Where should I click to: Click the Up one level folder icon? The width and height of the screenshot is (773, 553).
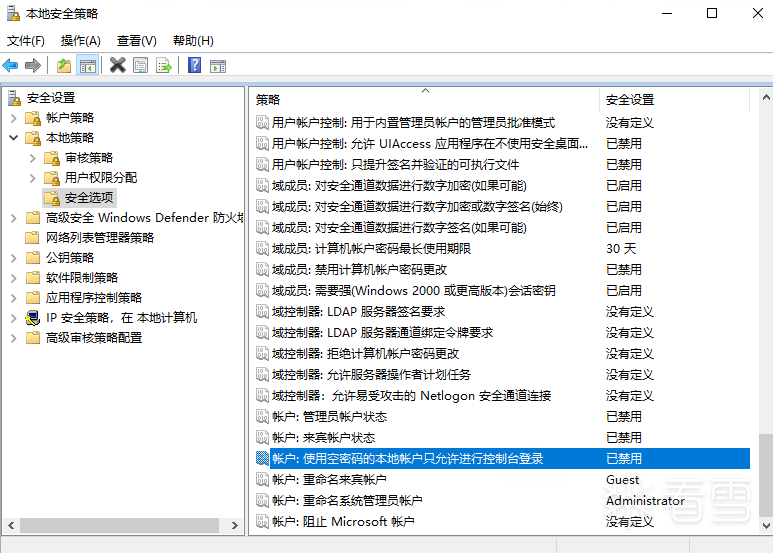click(x=64, y=65)
